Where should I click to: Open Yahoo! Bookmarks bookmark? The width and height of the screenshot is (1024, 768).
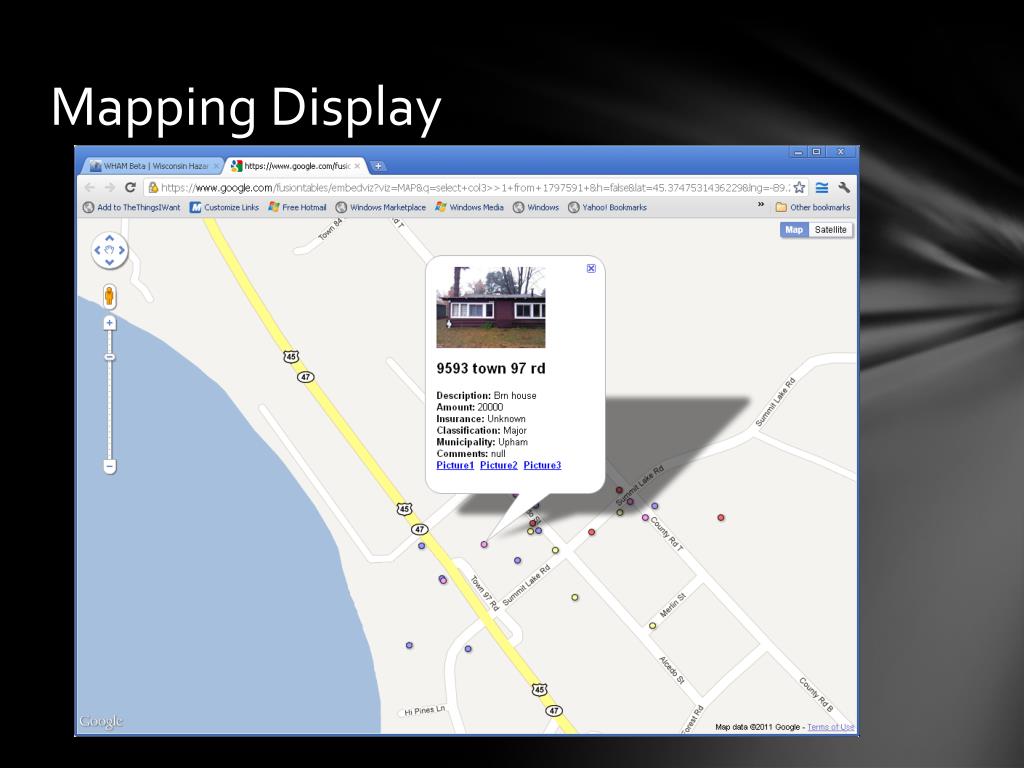(x=607, y=207)
